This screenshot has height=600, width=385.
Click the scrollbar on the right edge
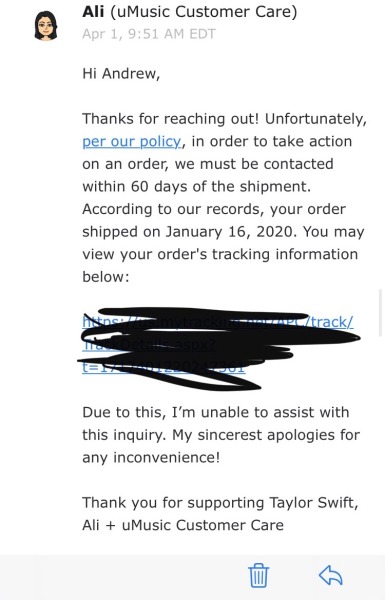380,313
